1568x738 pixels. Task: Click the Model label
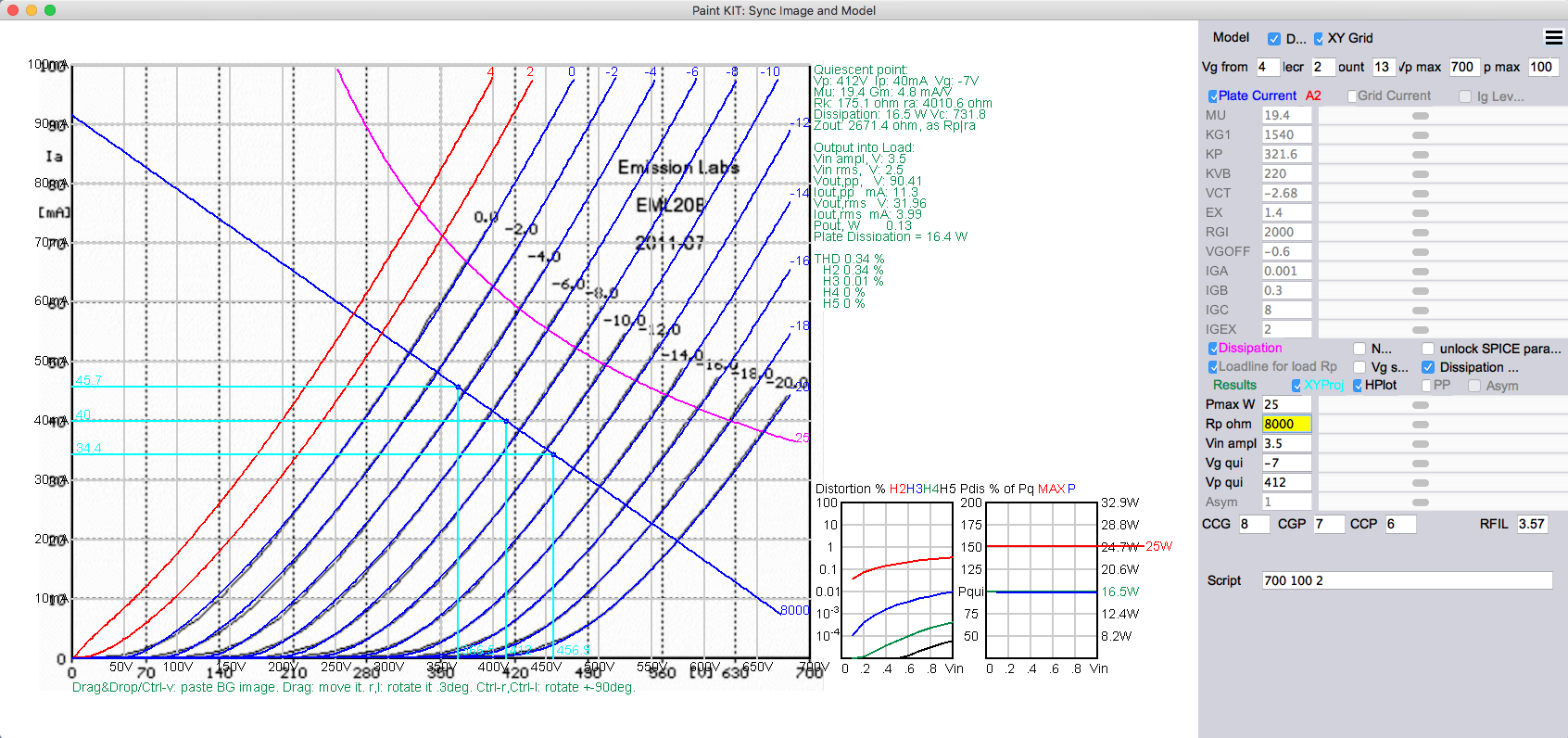pyautogui.click(x=1231, y=38)
